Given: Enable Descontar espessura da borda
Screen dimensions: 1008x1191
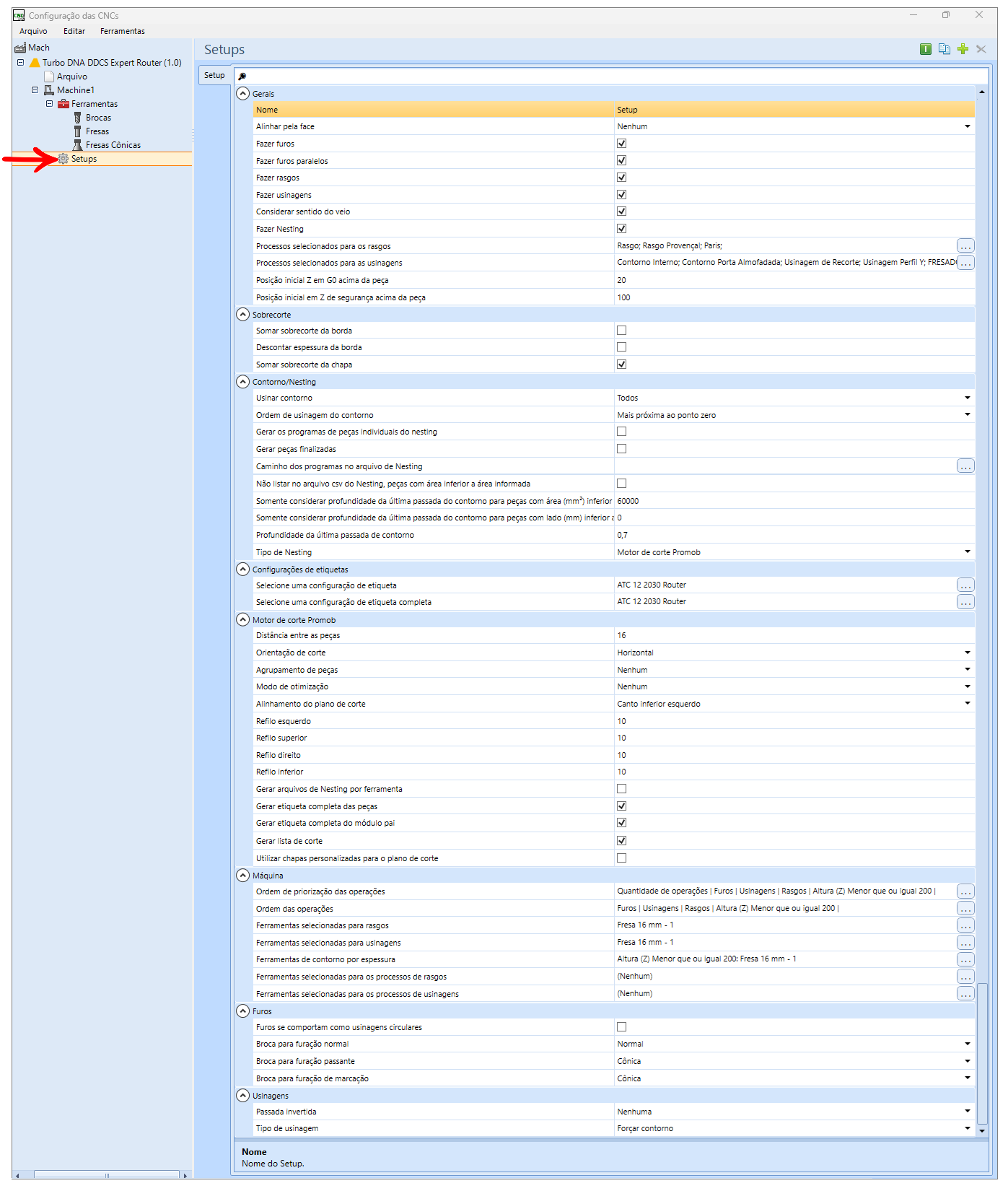Looking at the screenshot, I should pyautogui.click(x=621, y=347).
